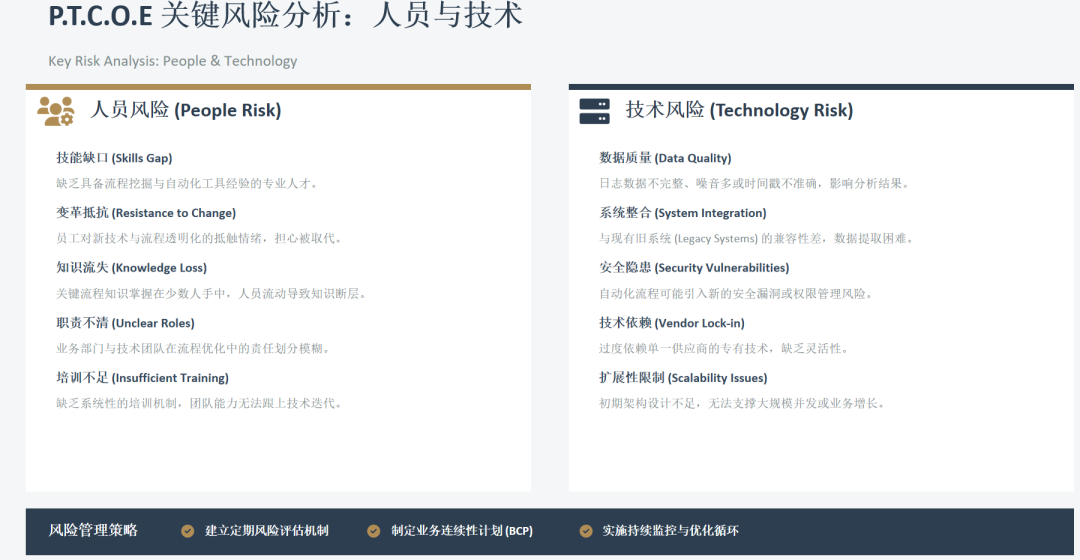Select the 技能缺口 (Skills Gap) item
Viewport: 1080px width, 560px height.
tap(114, 158)
